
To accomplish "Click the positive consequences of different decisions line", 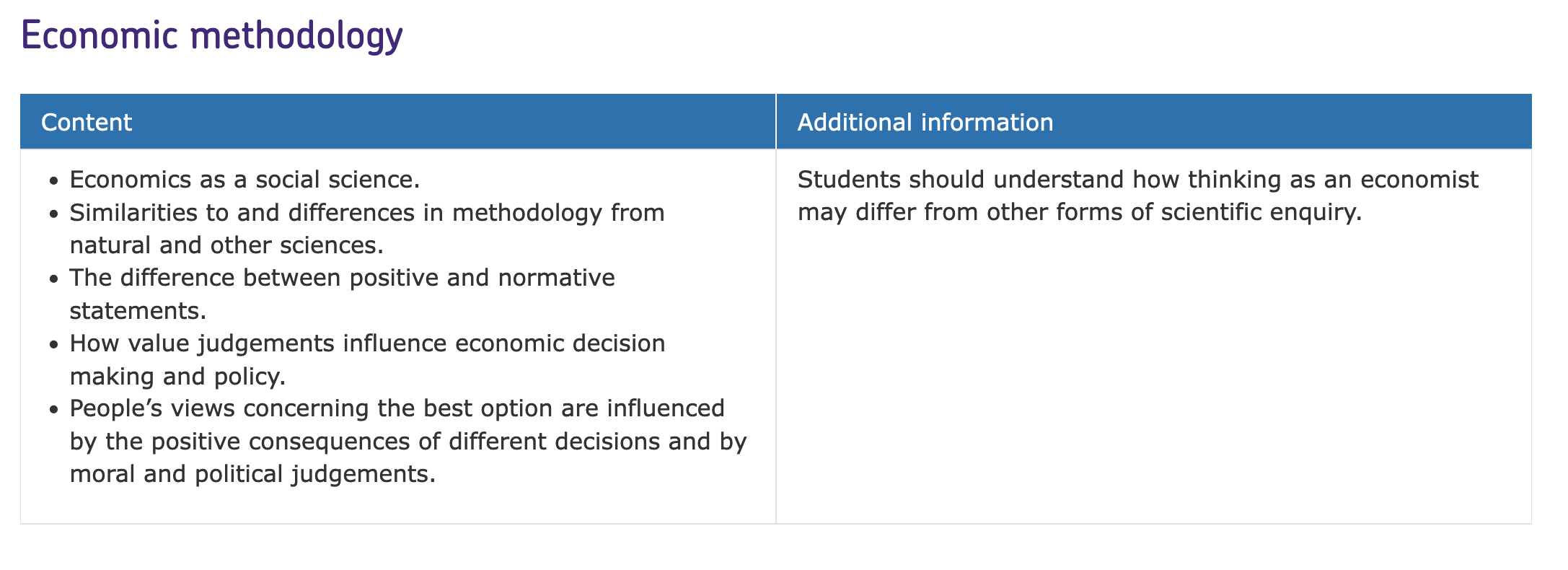I will (x=408, y=441).
